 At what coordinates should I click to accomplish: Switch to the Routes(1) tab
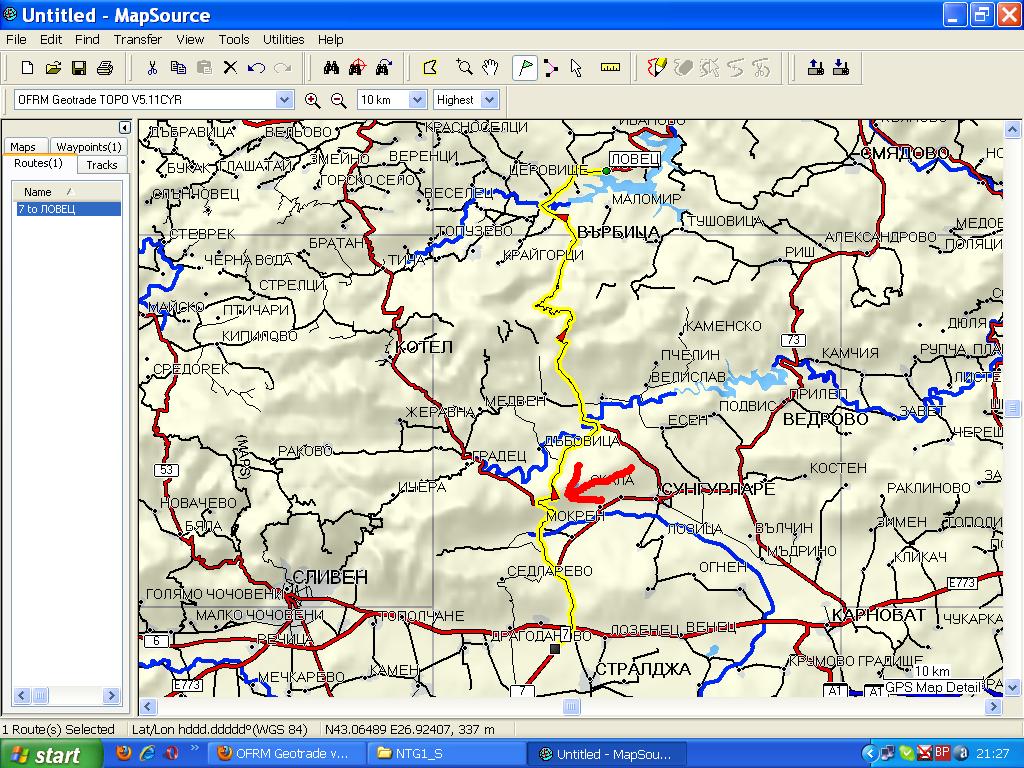[39, 163]
